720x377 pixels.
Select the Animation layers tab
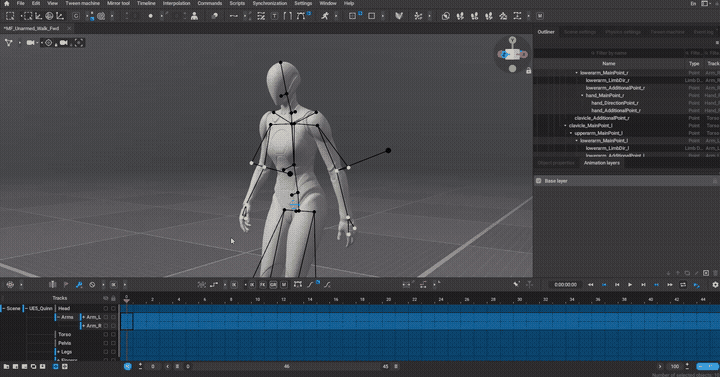coord(602,163)
